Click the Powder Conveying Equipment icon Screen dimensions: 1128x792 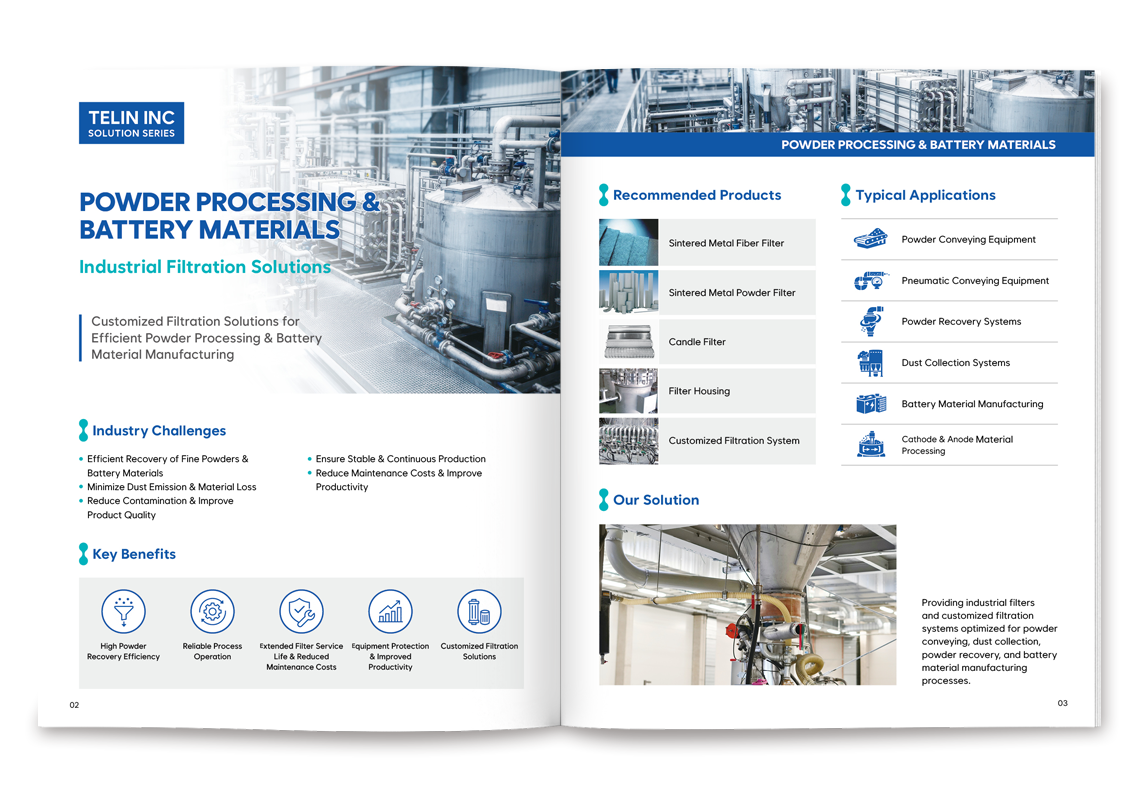pos(870,239)
